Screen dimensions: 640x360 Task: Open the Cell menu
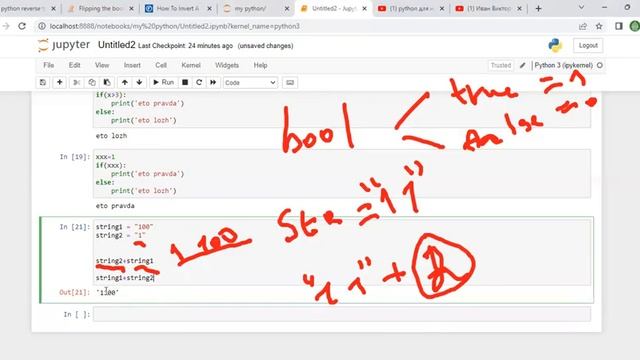click(x=161, y=65)
